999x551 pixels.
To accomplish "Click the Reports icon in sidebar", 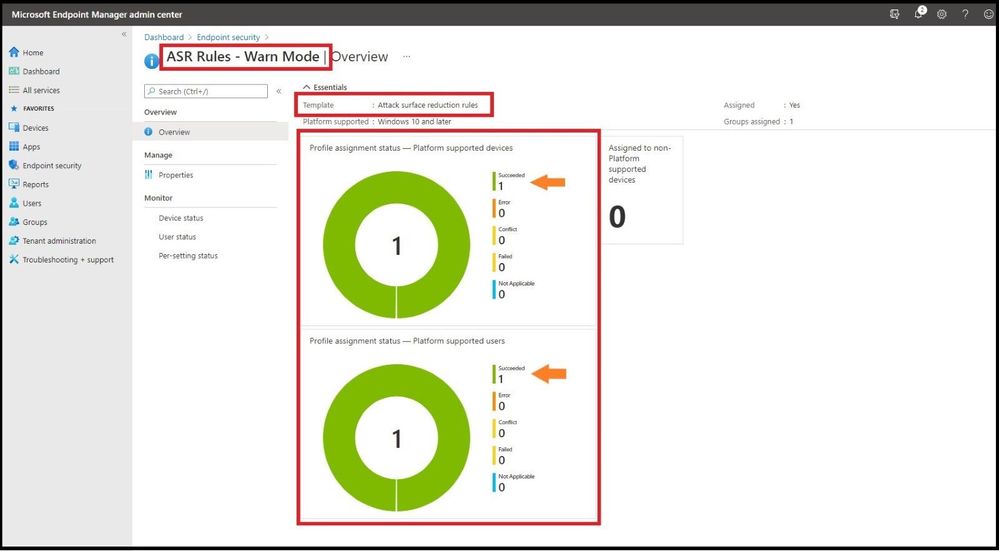I will pyautogui.click(x=14, y=184).
